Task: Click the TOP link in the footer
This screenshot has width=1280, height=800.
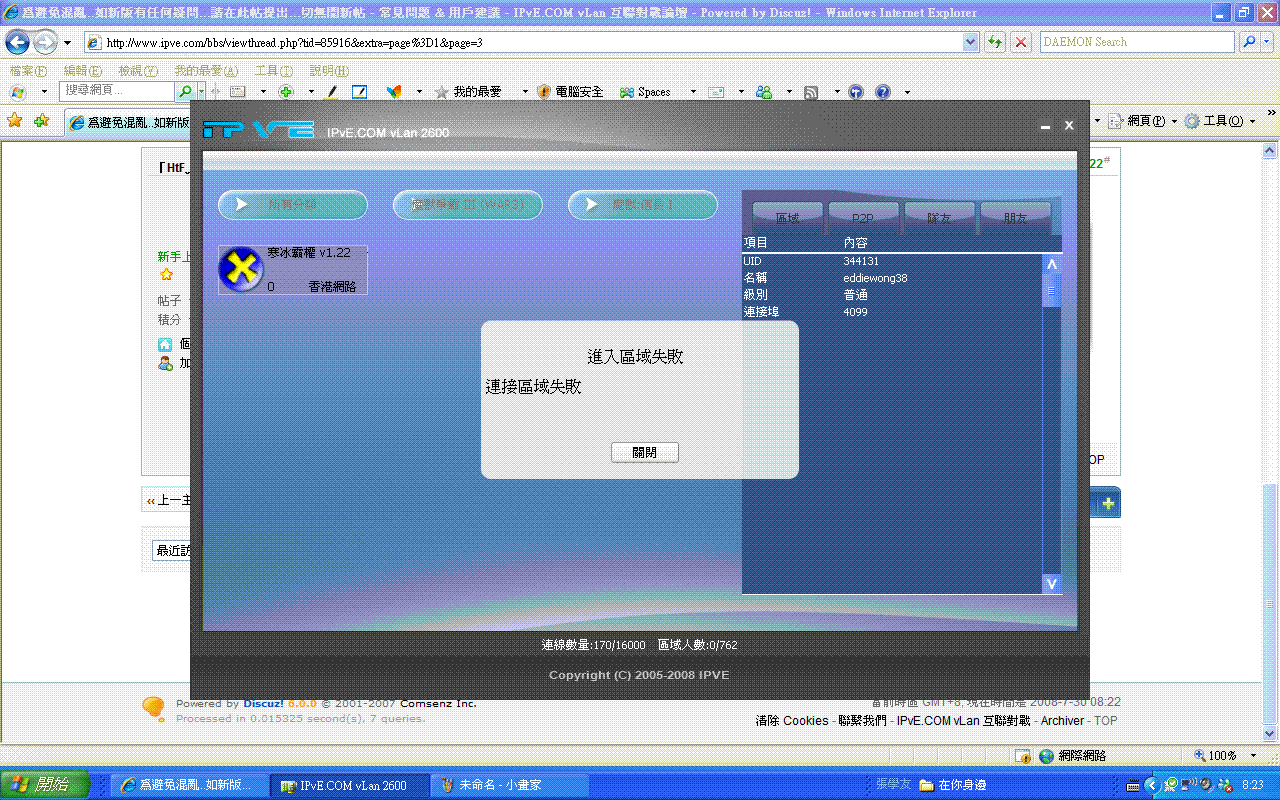Action: 1106,721
